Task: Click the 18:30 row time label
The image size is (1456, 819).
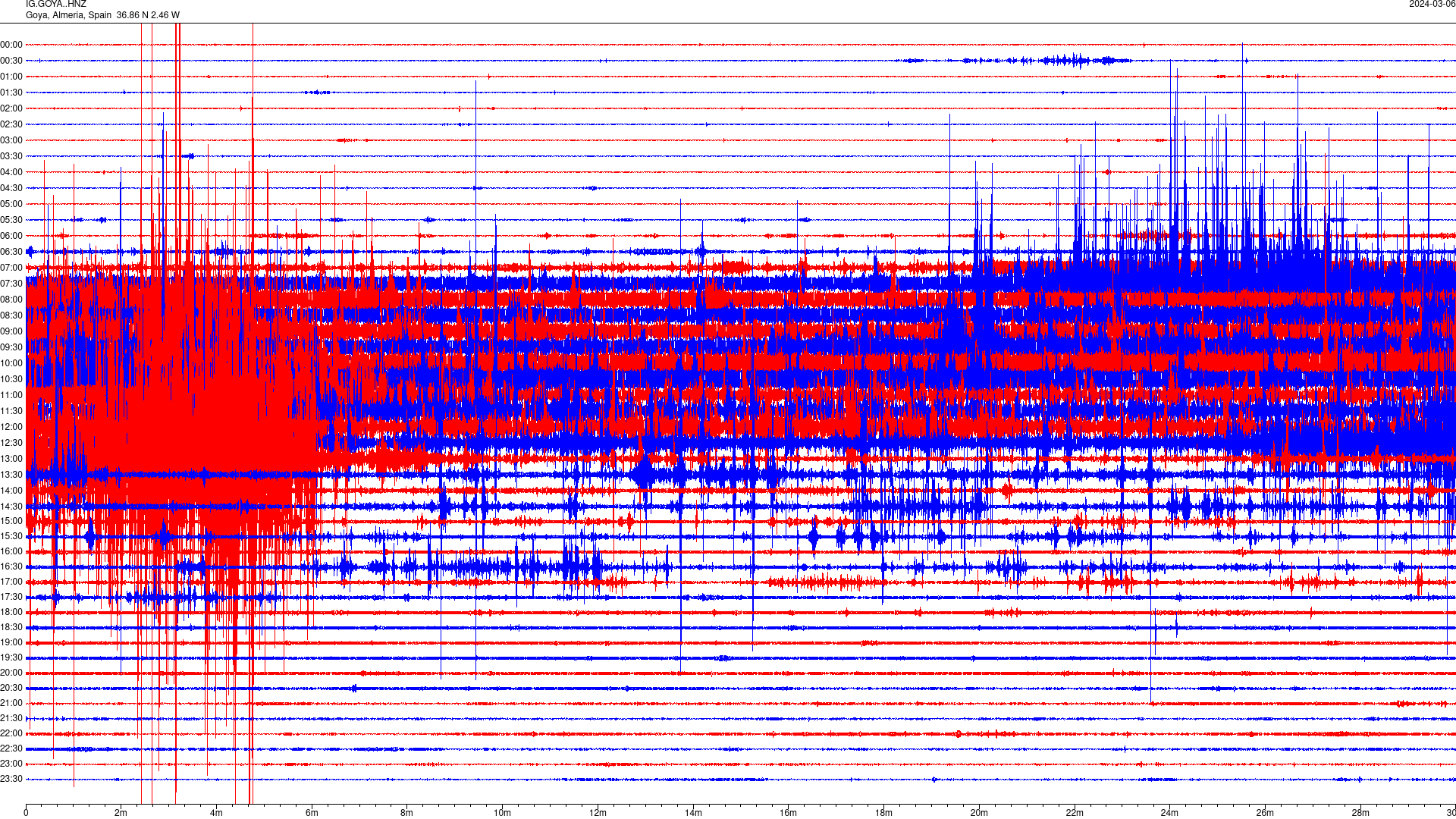Action: (x=11, y=627)
